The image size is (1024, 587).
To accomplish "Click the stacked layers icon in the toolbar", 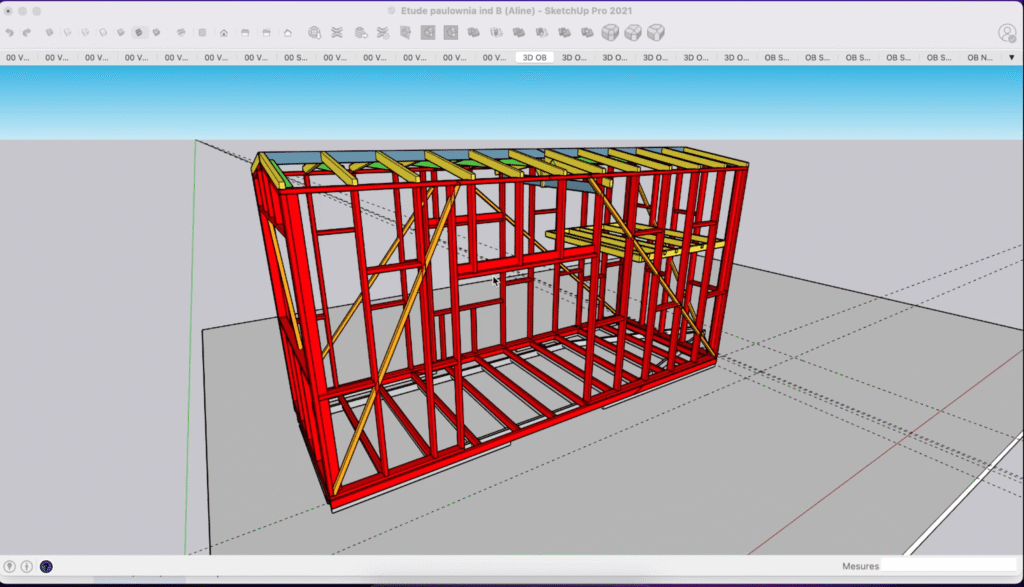I will (x=360, y=31).
